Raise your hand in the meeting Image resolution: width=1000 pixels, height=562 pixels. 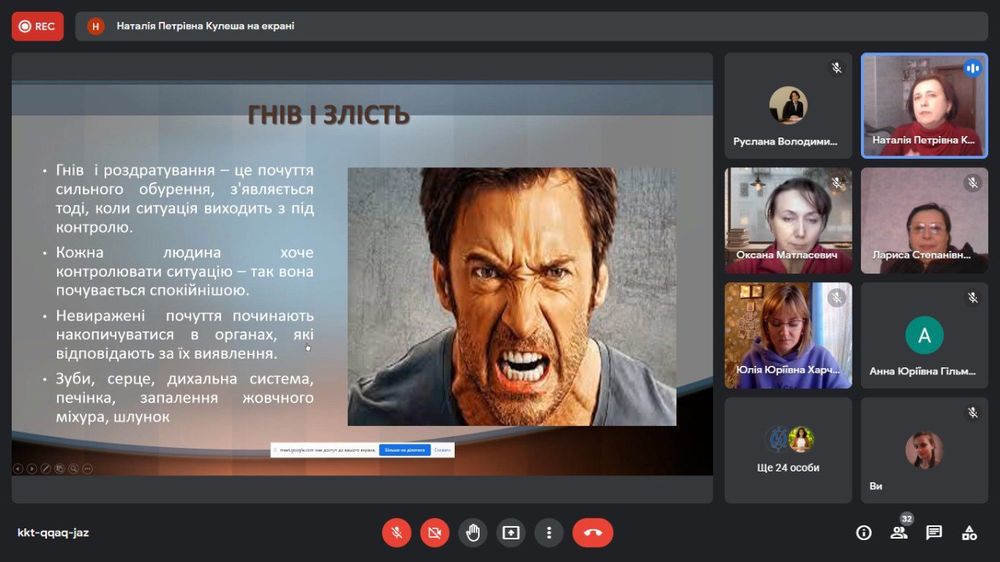[x=473, y=533]
